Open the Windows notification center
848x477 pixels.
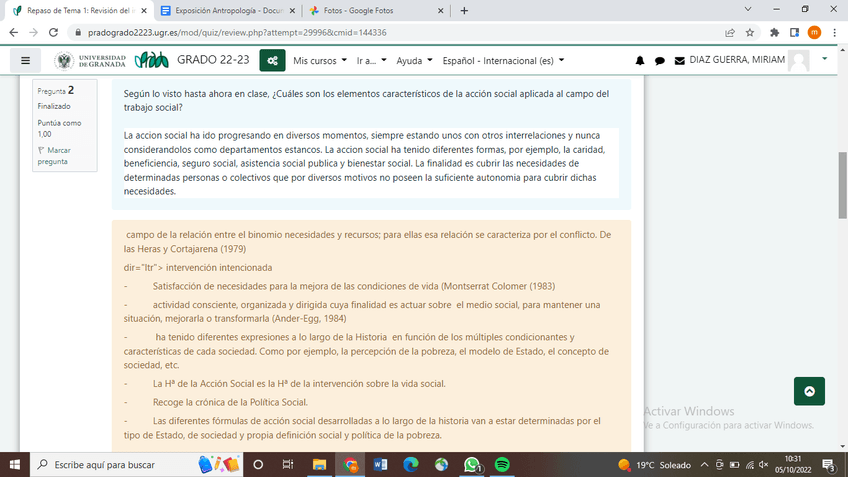coord(829,465)
